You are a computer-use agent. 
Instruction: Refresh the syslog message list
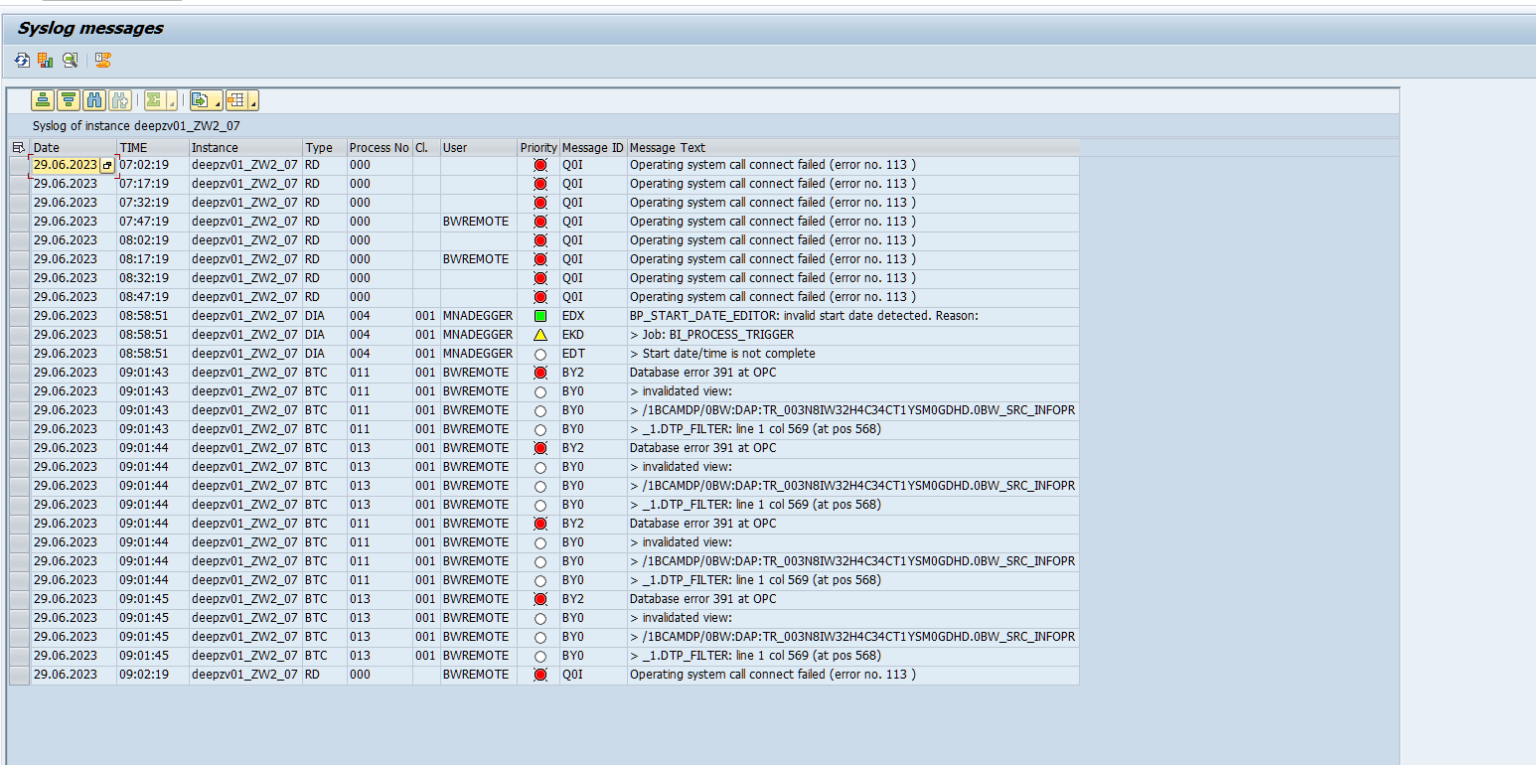[x=21, y=60]
